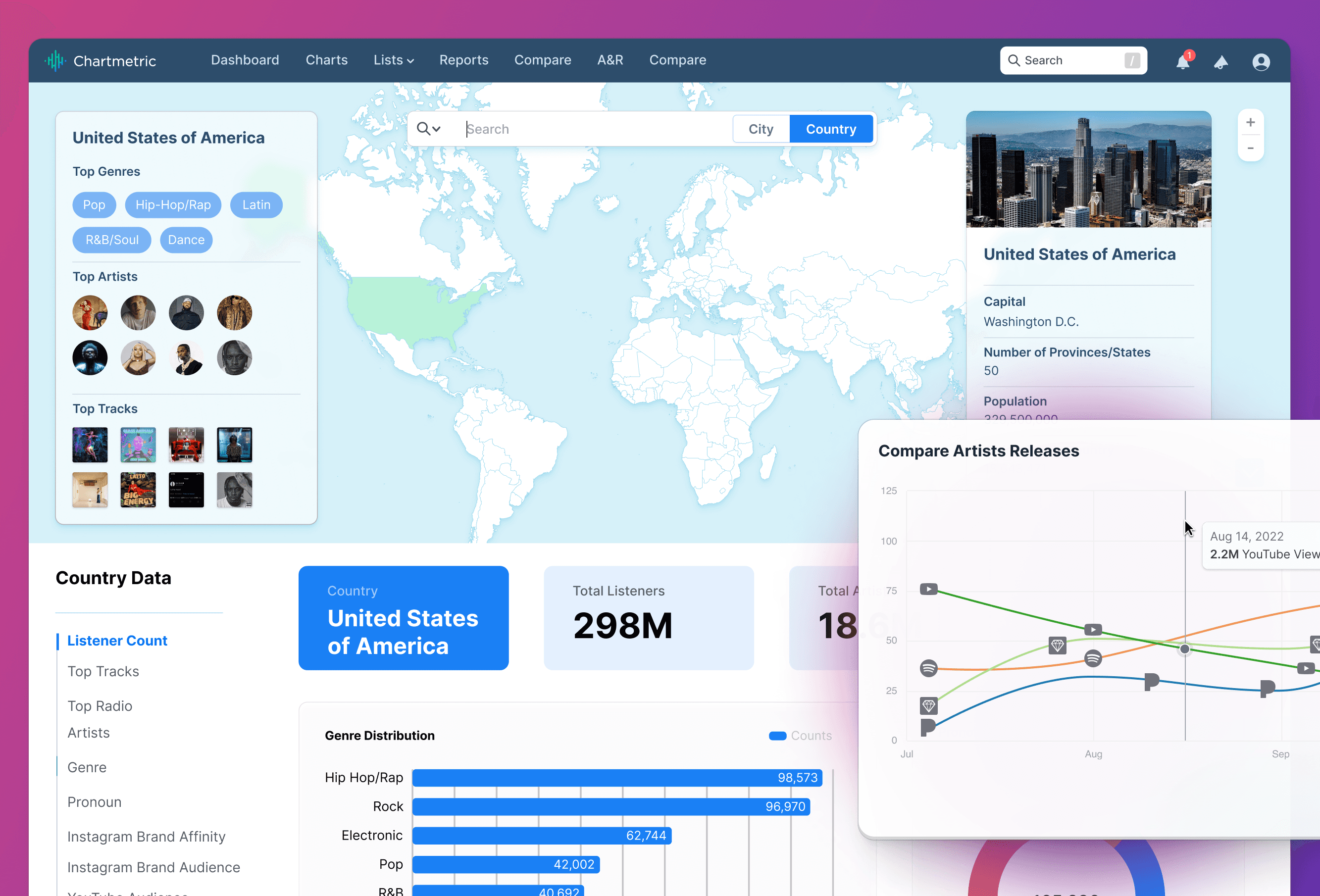The width and height of the screenshot is (1320, 896).
Task: Click the Spotify marker near Aug
Action: pos(1092,659)
